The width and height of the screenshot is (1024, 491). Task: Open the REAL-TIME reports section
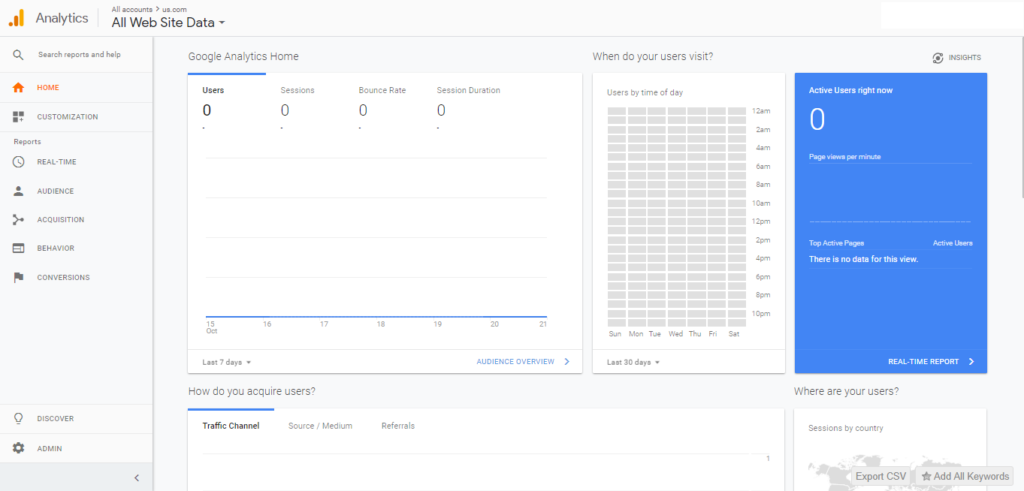[x=76, y=162]
